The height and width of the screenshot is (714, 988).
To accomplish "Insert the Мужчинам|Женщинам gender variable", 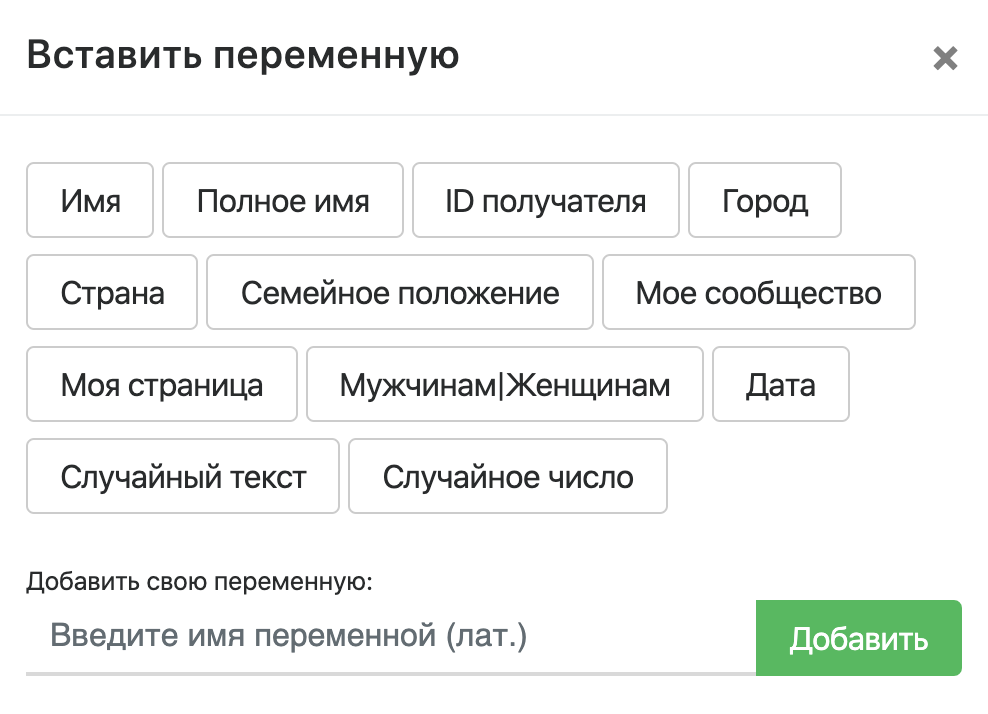I will 505,385.
